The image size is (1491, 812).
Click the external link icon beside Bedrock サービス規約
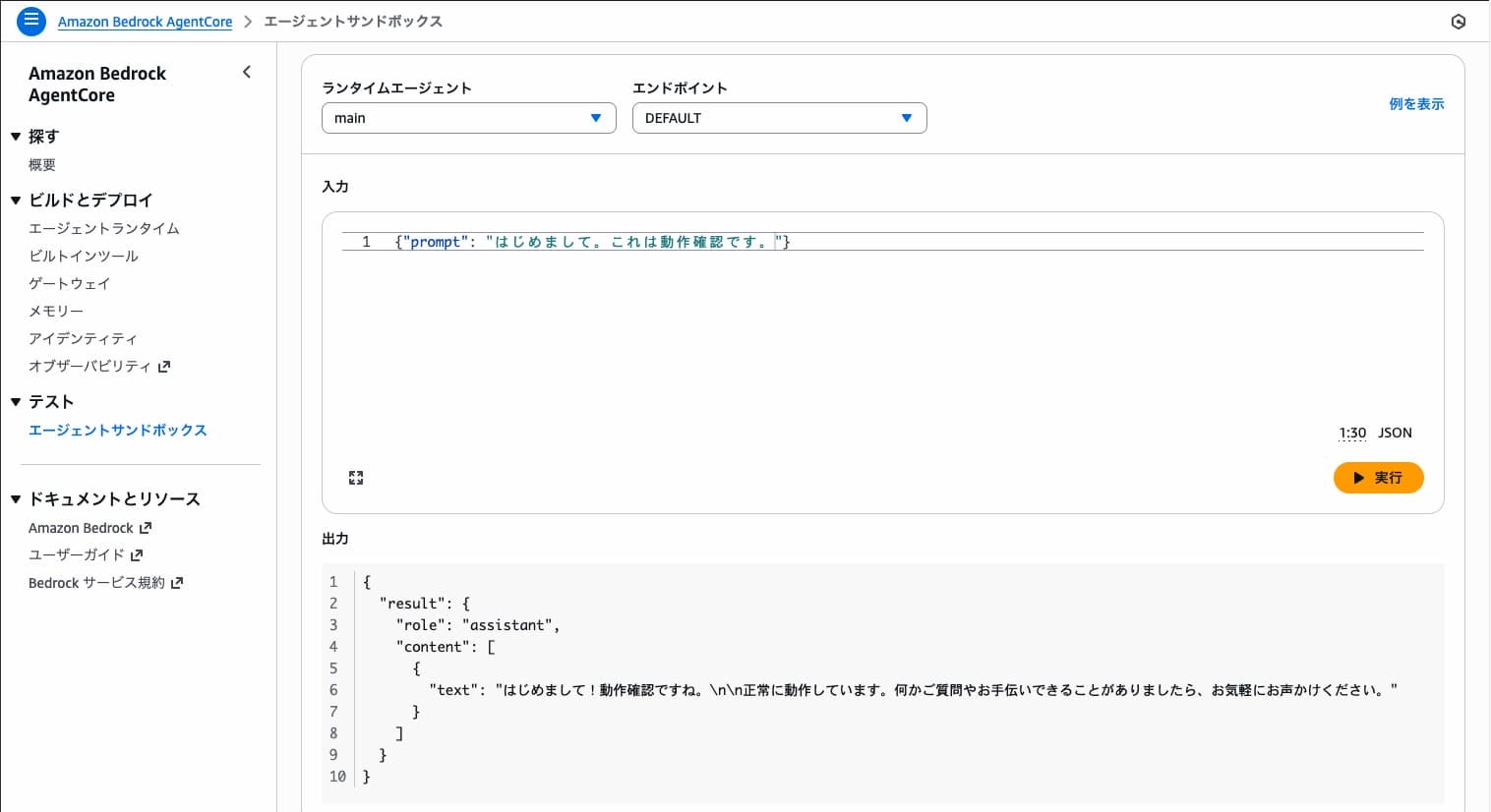[x=177, y=583]
